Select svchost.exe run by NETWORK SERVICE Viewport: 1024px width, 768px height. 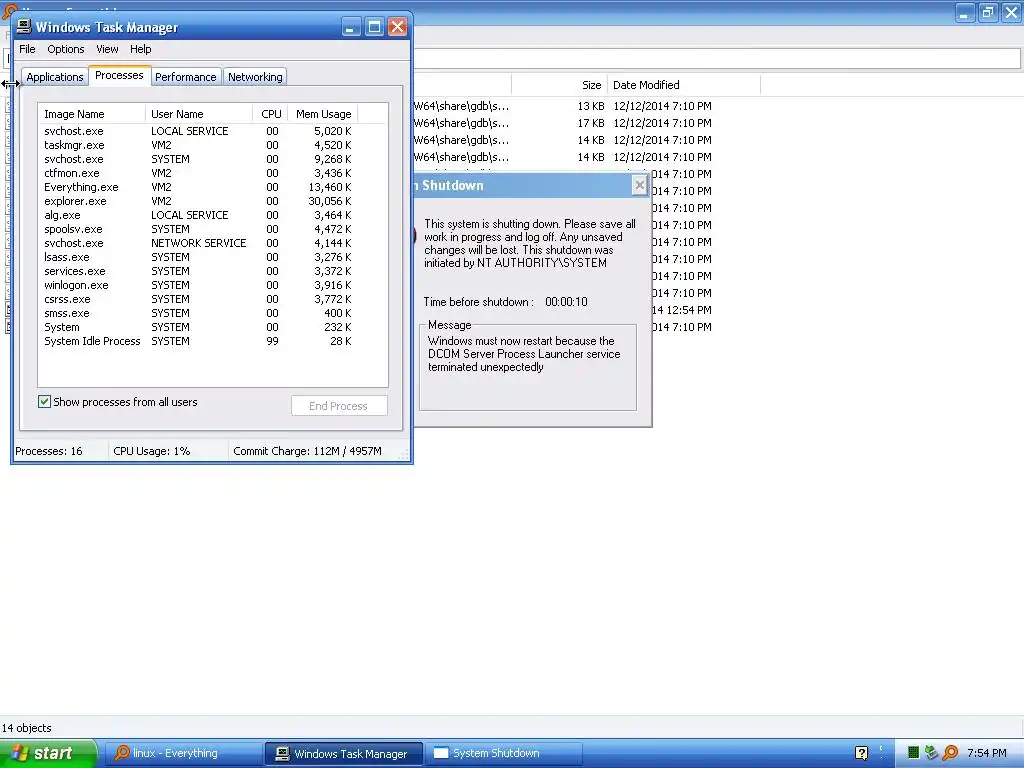pos(198,243)
